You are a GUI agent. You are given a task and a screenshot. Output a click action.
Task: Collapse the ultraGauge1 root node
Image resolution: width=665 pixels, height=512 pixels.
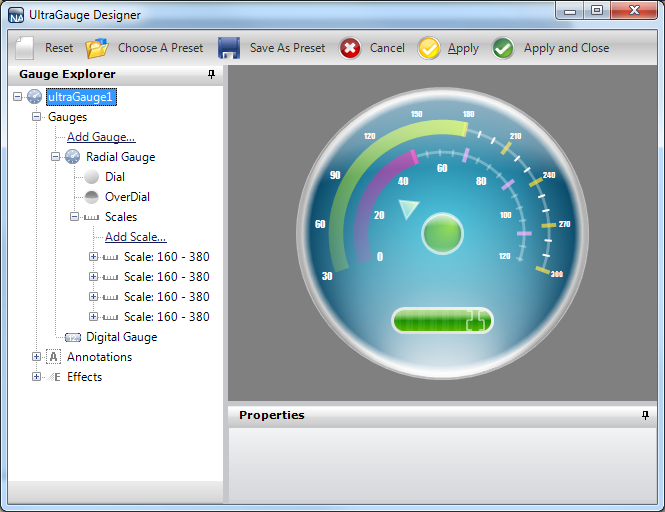[x=18, y=97]
